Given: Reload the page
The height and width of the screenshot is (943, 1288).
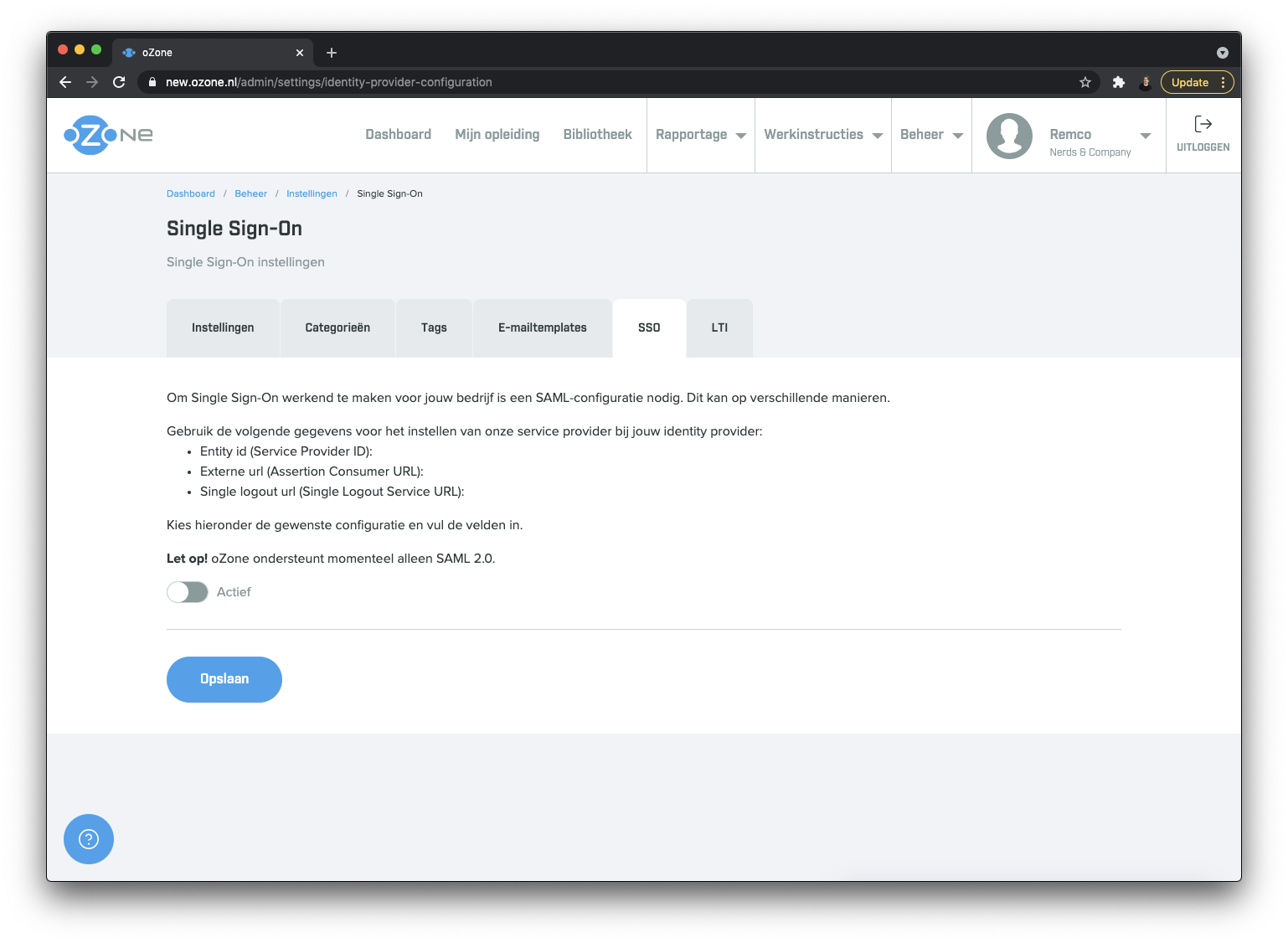Looking at the screenshot, I should [119, 82].
